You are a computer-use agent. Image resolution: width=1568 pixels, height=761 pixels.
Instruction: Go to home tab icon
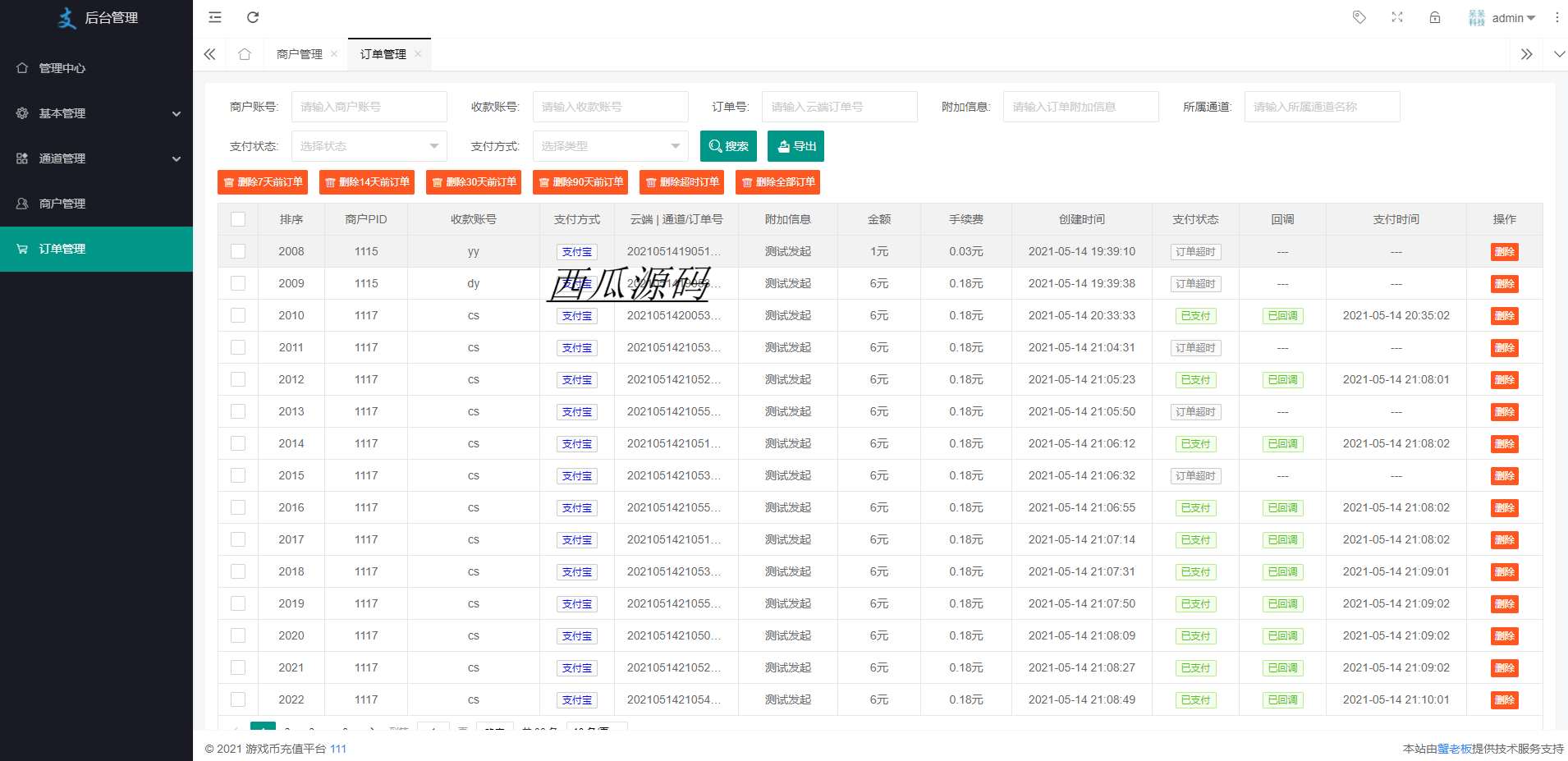[x=245, y=54]
